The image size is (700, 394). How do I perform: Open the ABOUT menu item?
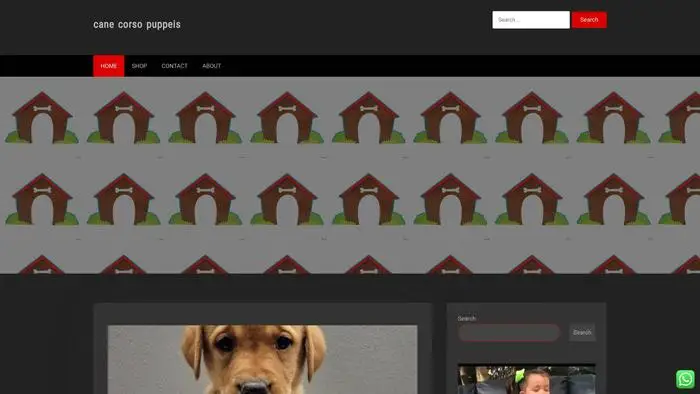click(x=212, y=66)
